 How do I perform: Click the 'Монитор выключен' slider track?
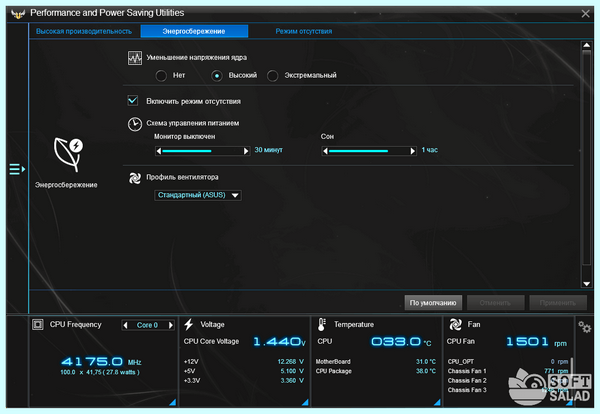202,151
